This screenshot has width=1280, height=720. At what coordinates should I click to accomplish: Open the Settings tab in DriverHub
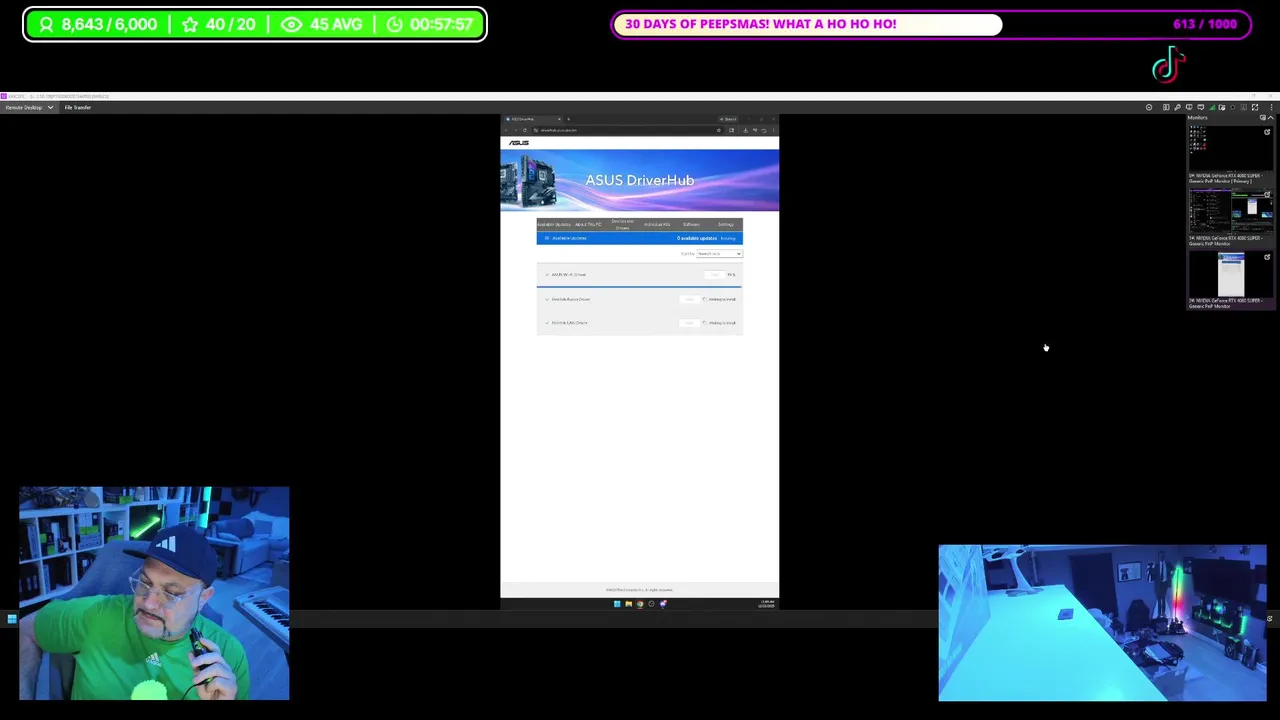[x=726, y=224]
